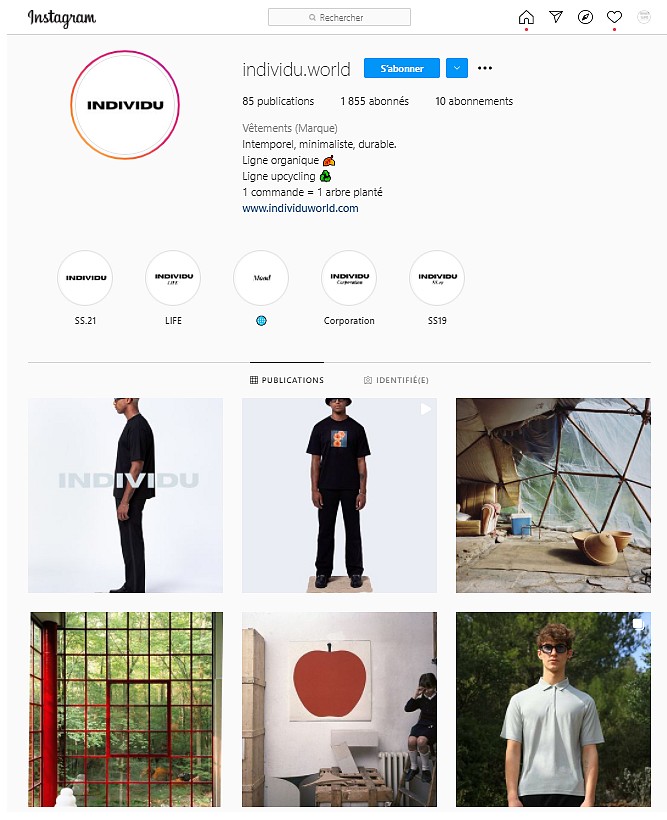Follow the account with S'abonner button
Image resolution: width=667 pixels, height=820 pixels.
coord(402,68)
